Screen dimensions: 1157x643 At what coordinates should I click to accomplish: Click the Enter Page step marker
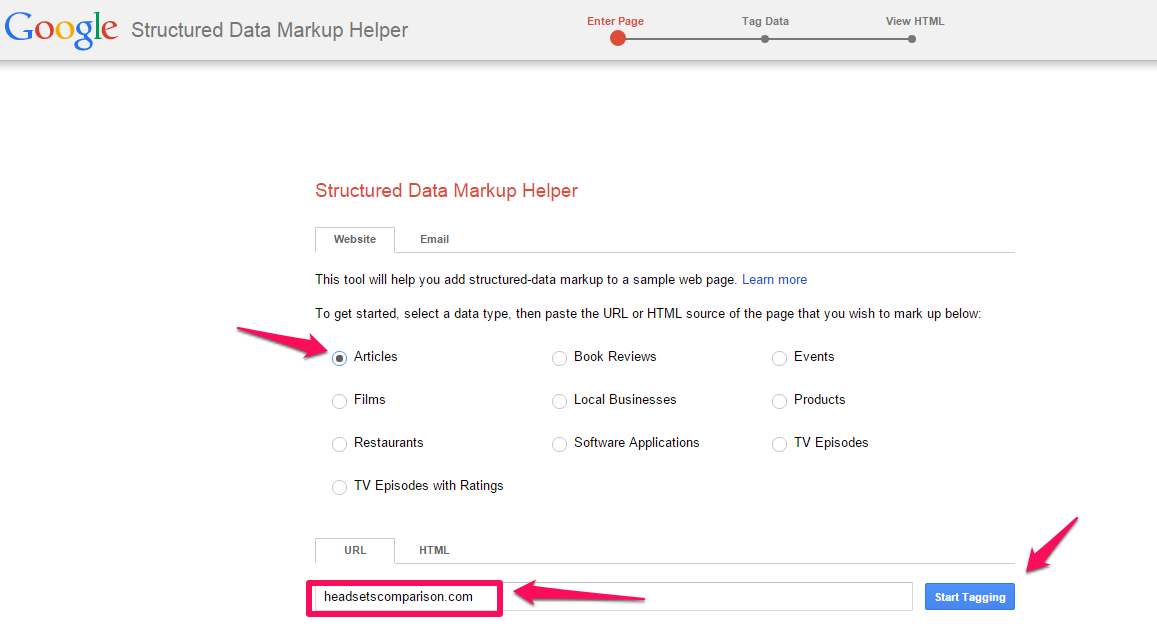(x=618, y=38)
